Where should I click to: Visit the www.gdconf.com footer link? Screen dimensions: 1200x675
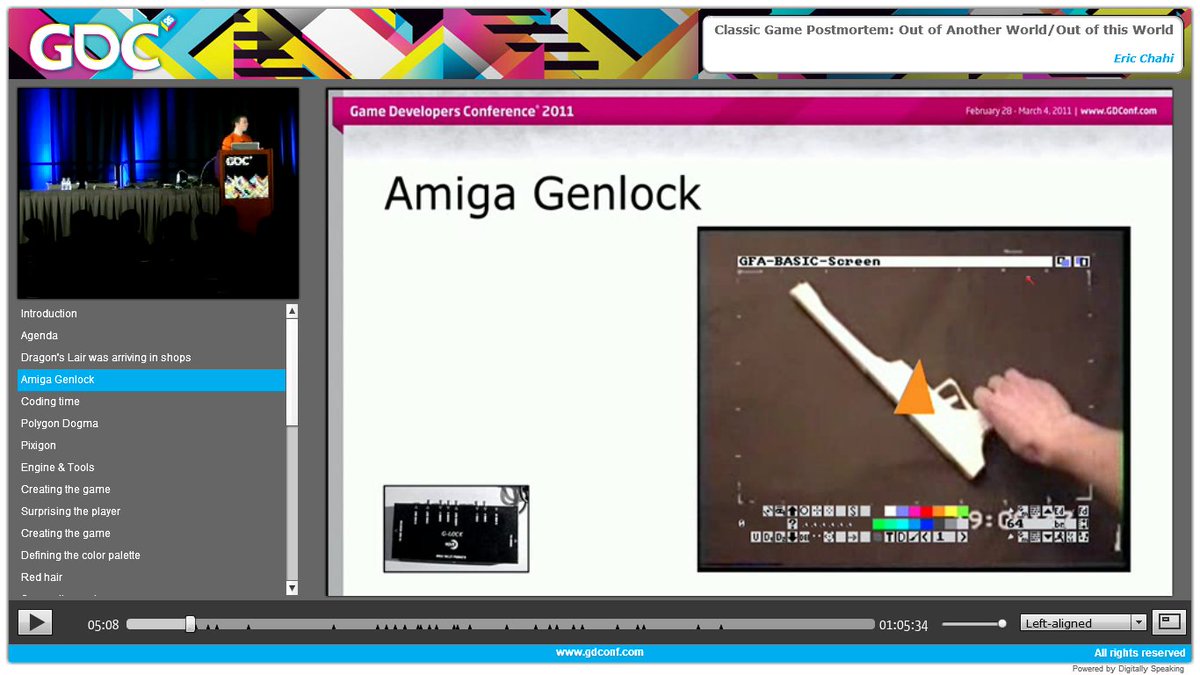[600, 652]
